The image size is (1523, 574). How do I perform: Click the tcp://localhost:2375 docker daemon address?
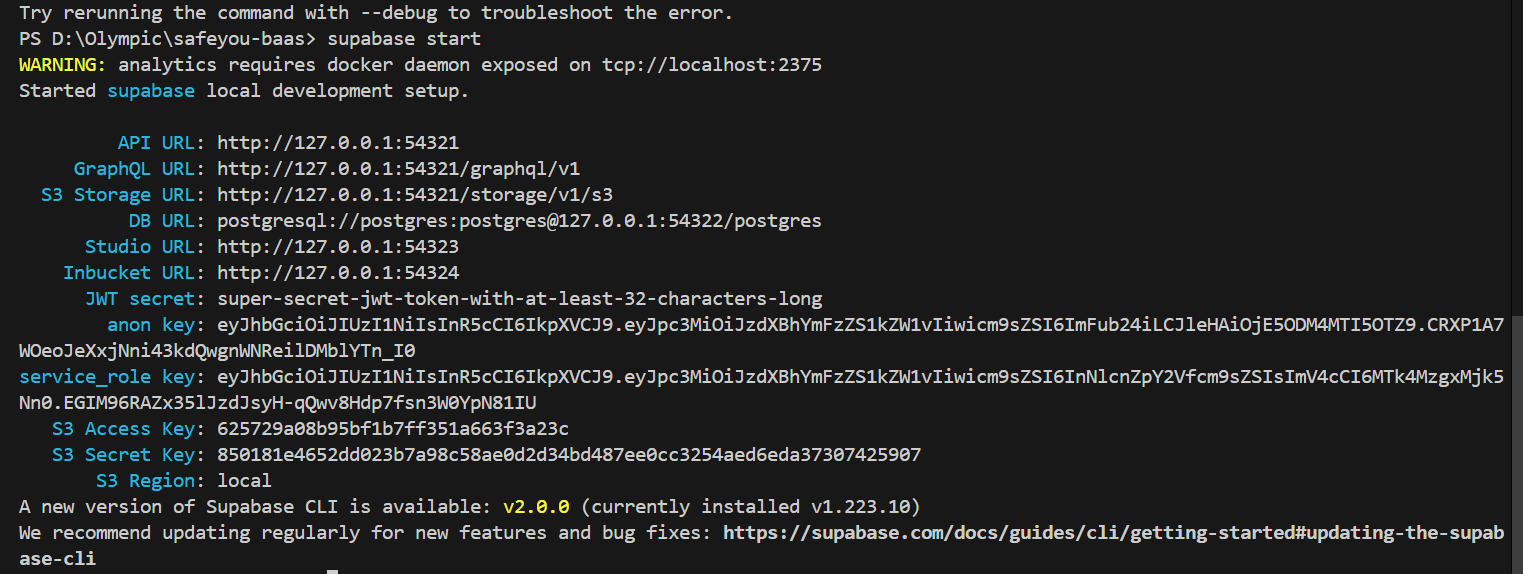711,65
